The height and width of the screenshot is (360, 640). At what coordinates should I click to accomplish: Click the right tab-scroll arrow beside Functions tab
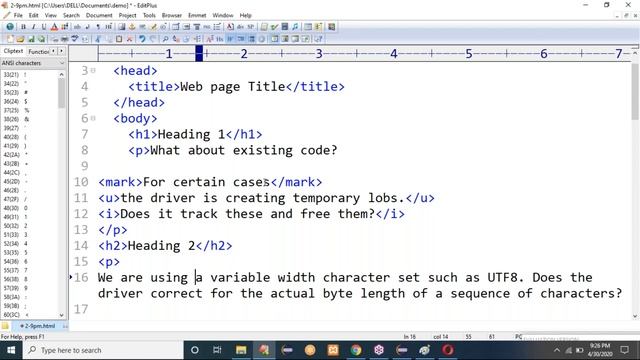coord(61,51)
